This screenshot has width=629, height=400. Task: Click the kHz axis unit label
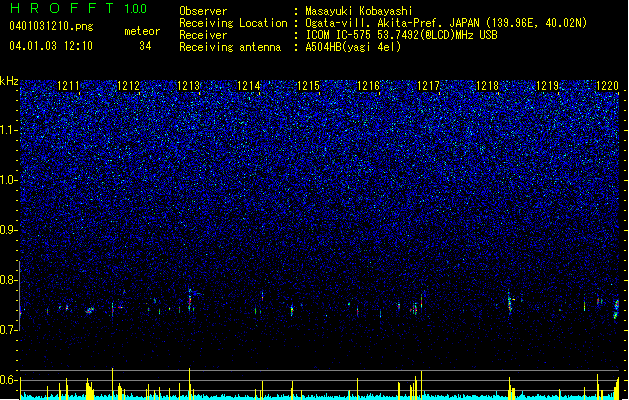pos(9,81)
